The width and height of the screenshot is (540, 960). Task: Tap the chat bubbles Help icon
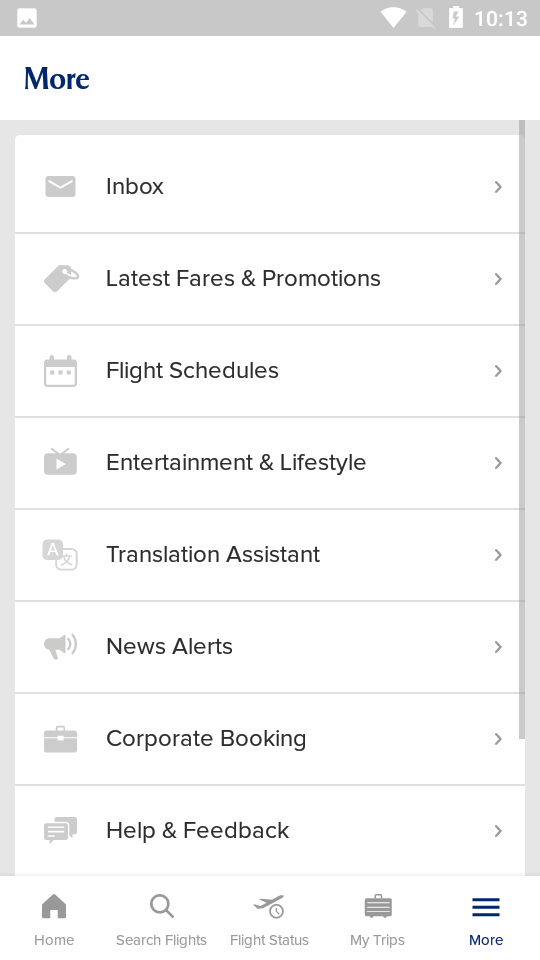click(x=61, y=831)
